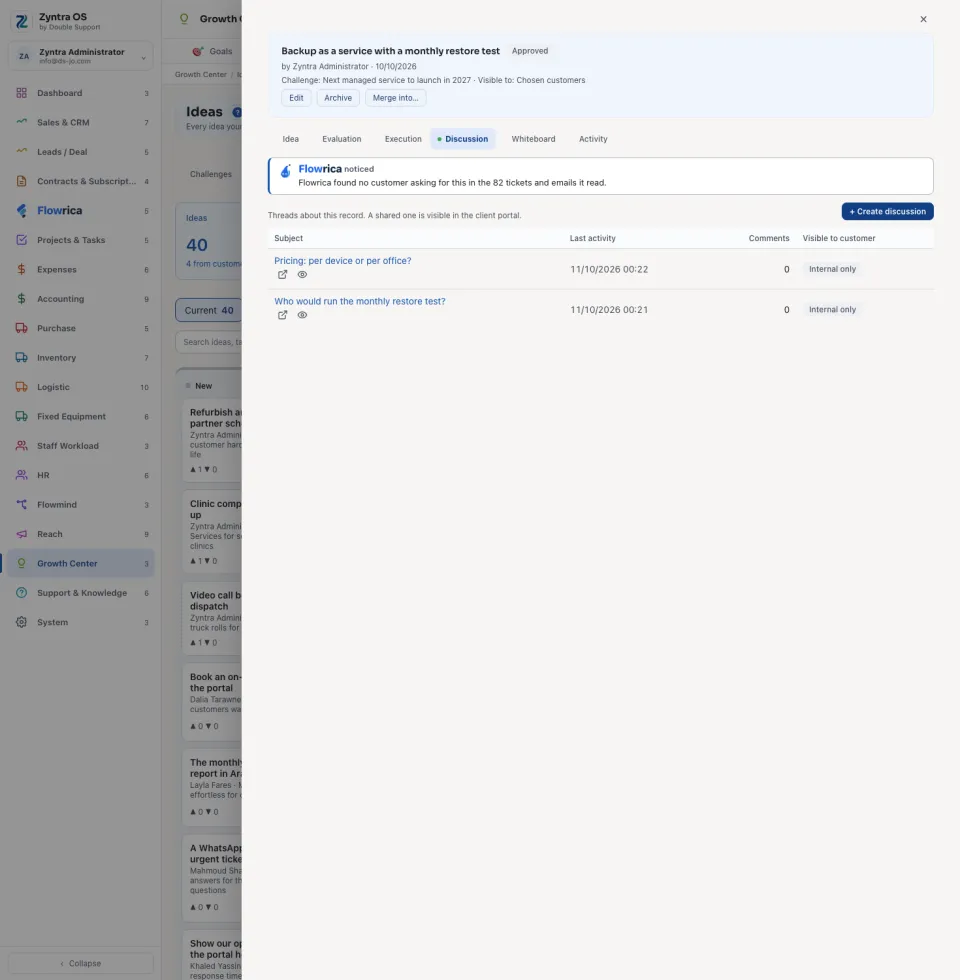This screenshot has width=960, height=980.
Task: Open the Expenses dollar icon
Action: [x=21, y=269]
